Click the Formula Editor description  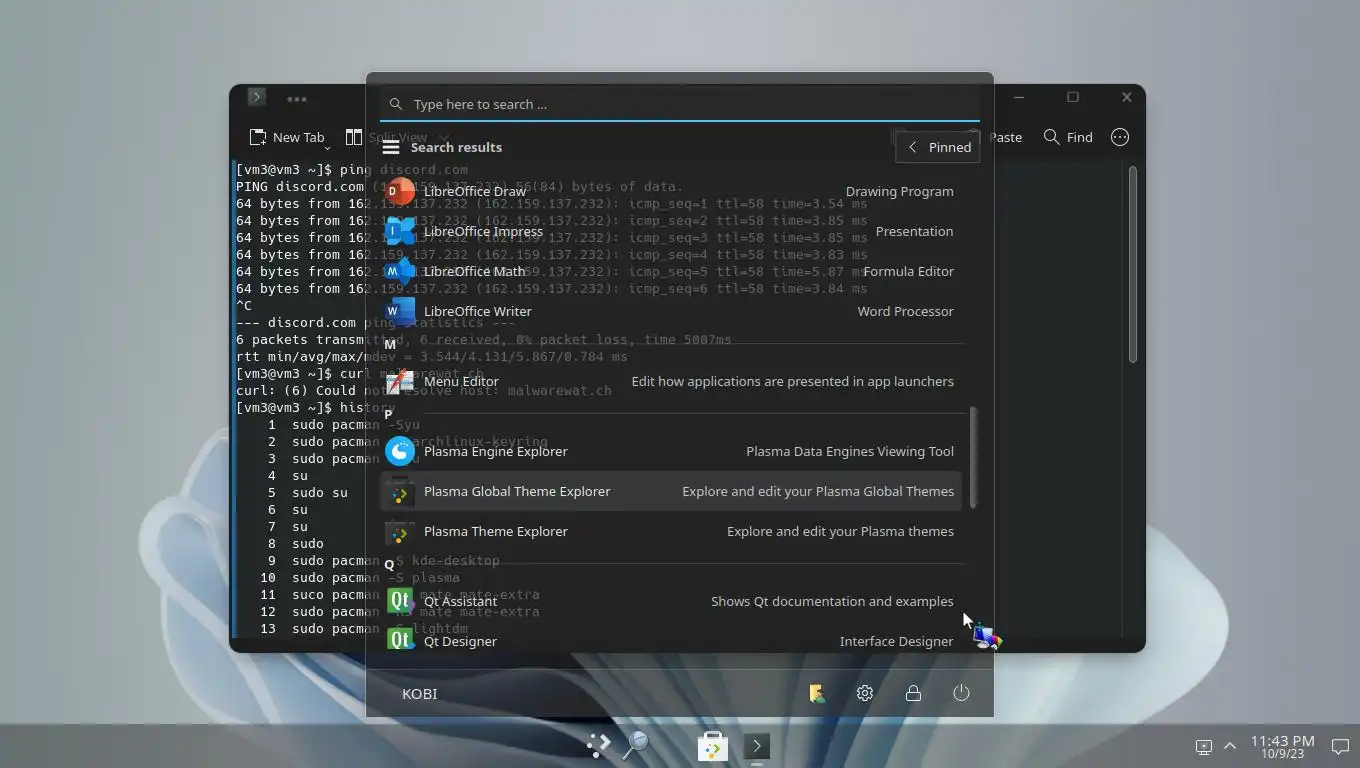(x=908, y=271)
